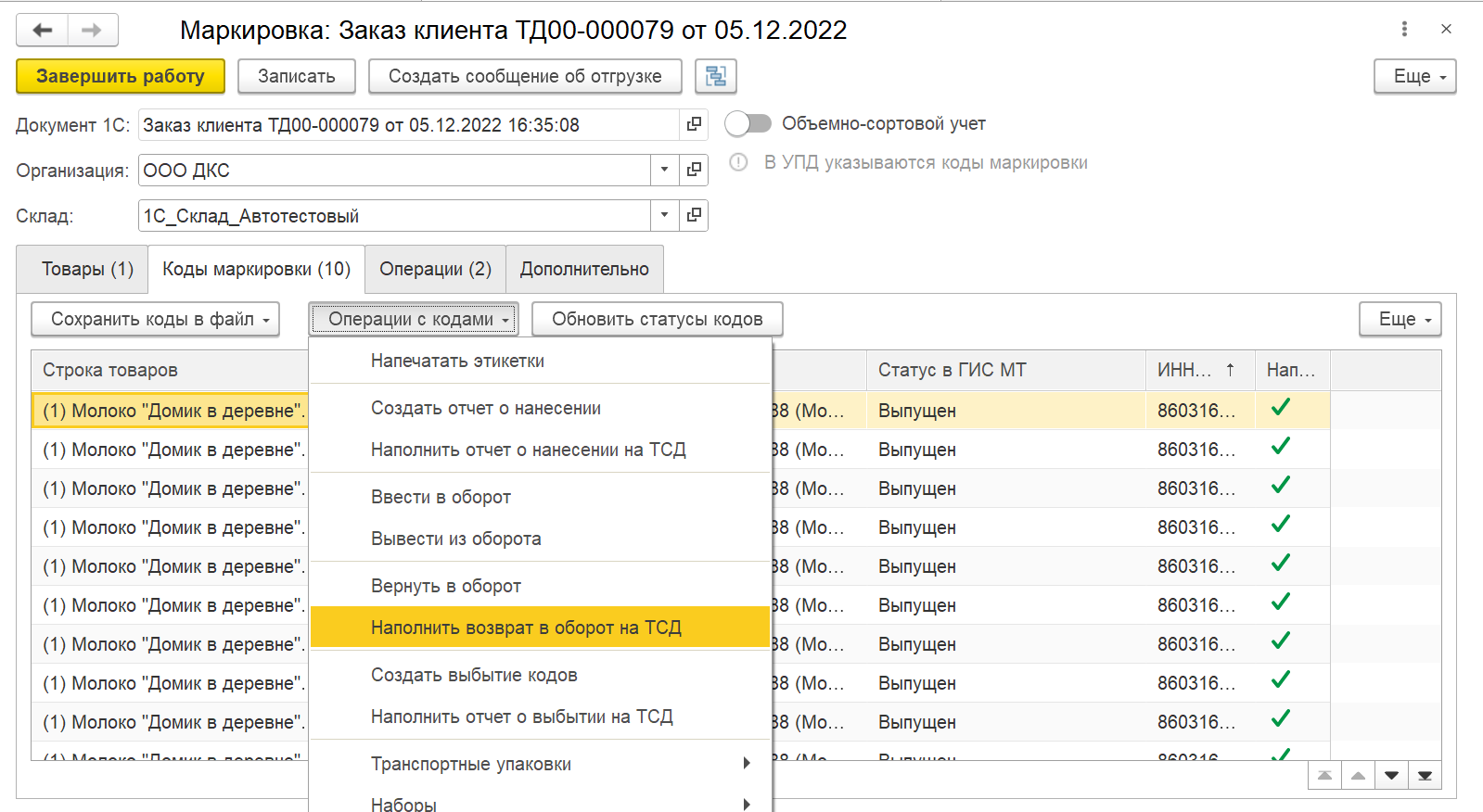
Task: Click the Нап… column header
Action: point(1292,370)
